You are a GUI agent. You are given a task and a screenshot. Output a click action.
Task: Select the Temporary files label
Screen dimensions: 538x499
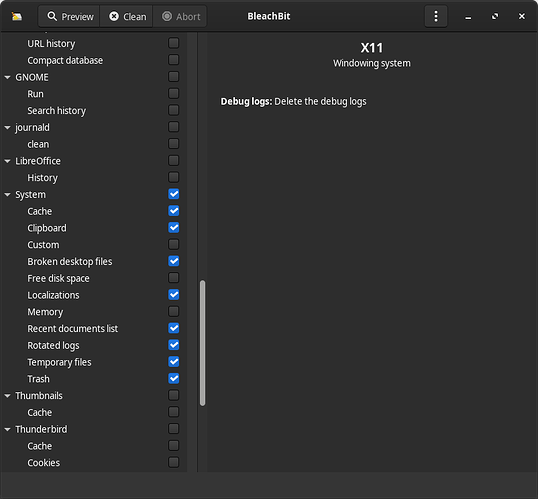[x=59, y=362]
